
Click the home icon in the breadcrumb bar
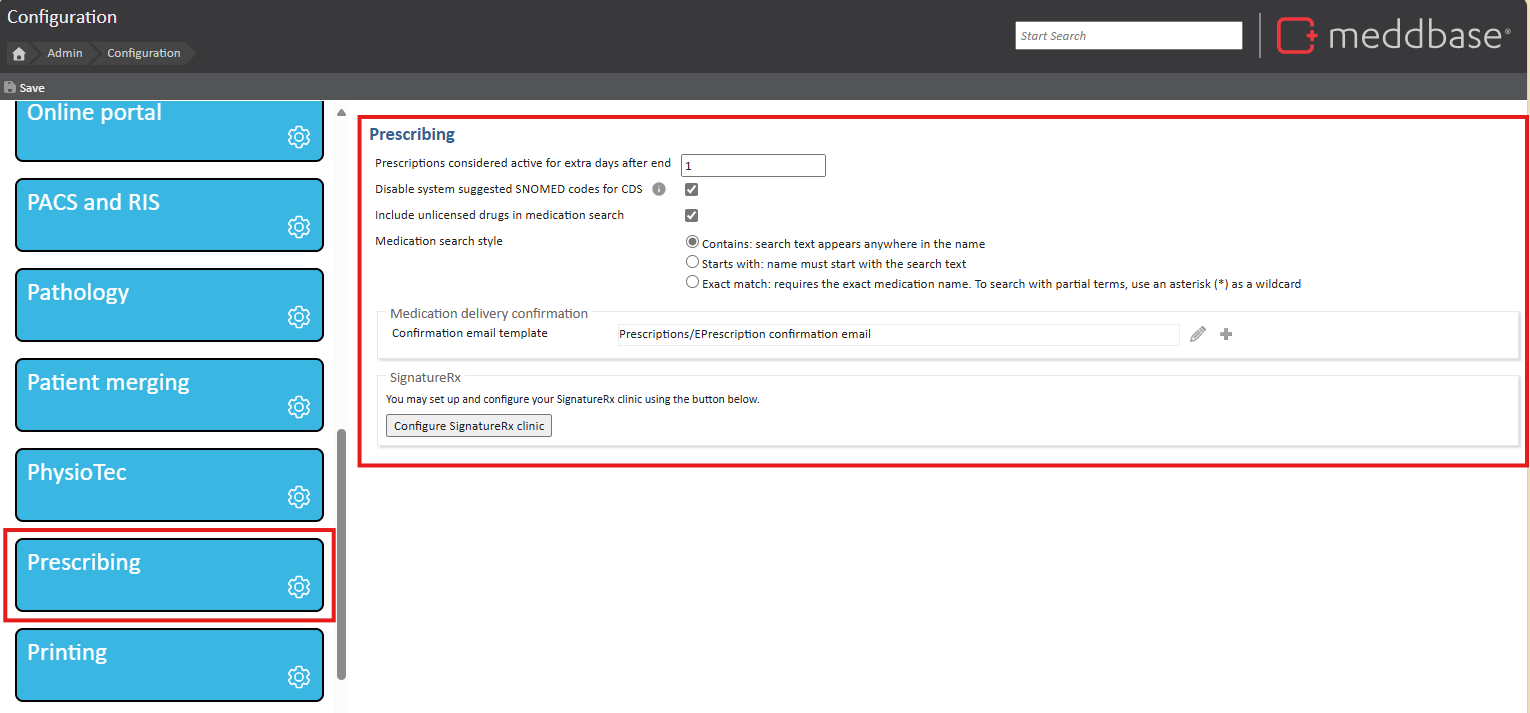pyautogui.click(x=17, y=53)
